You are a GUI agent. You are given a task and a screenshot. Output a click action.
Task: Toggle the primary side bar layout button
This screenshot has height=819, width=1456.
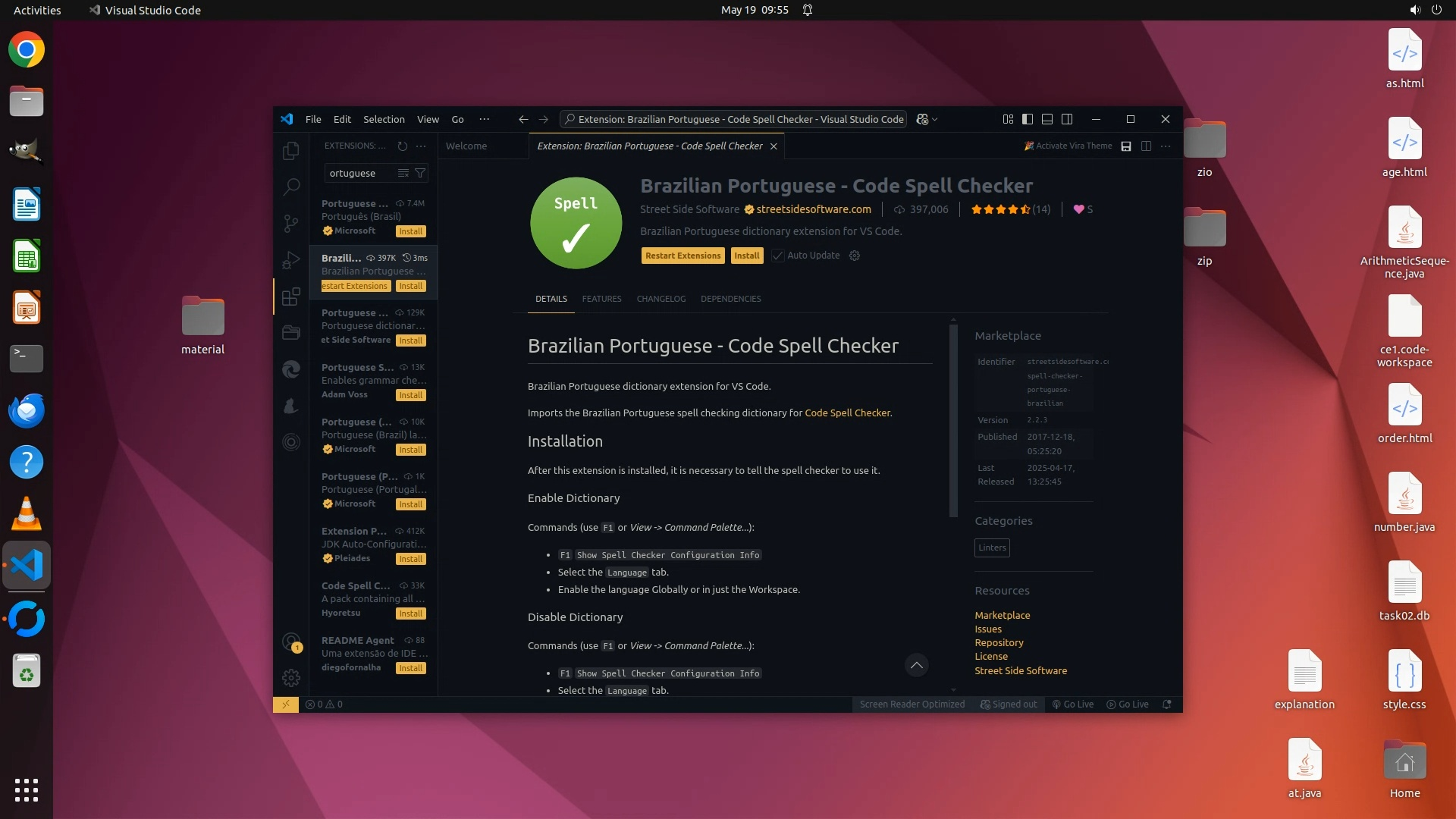1028,119
